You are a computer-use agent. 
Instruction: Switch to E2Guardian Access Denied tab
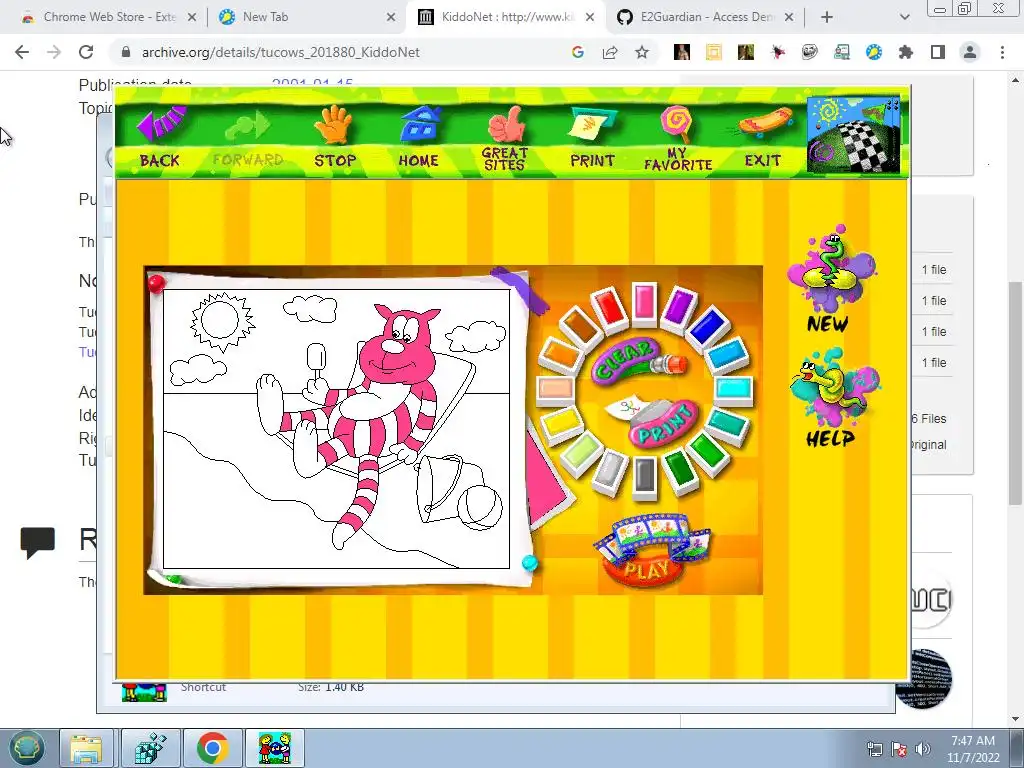(x=707, y=17)
